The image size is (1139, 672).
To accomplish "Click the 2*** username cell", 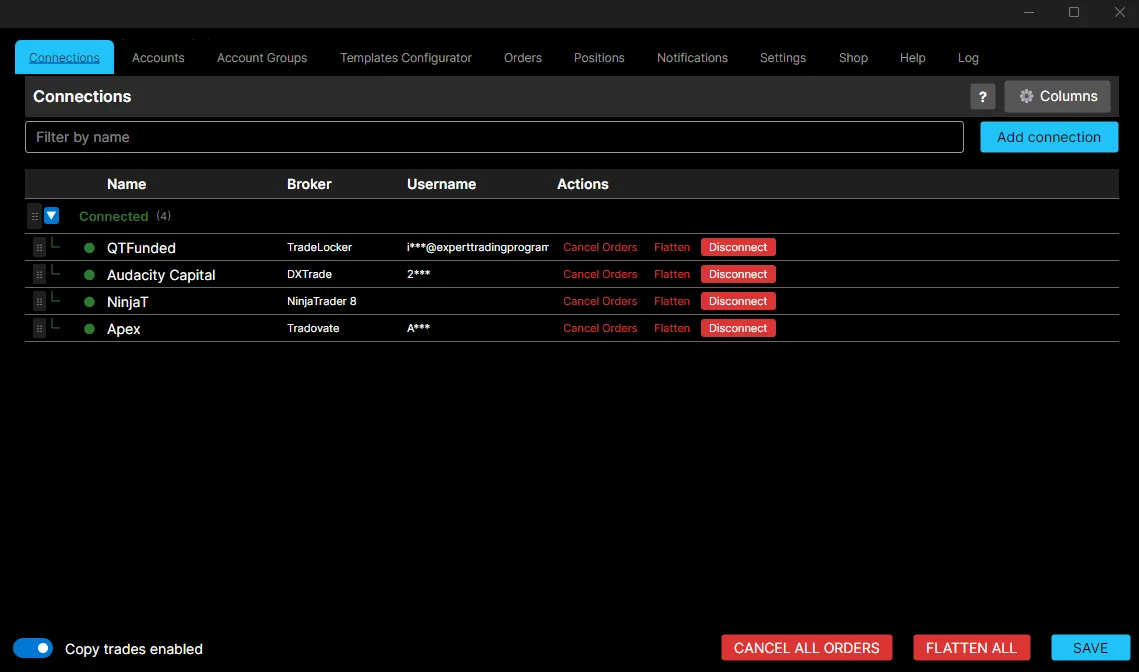I will point(418,274).
